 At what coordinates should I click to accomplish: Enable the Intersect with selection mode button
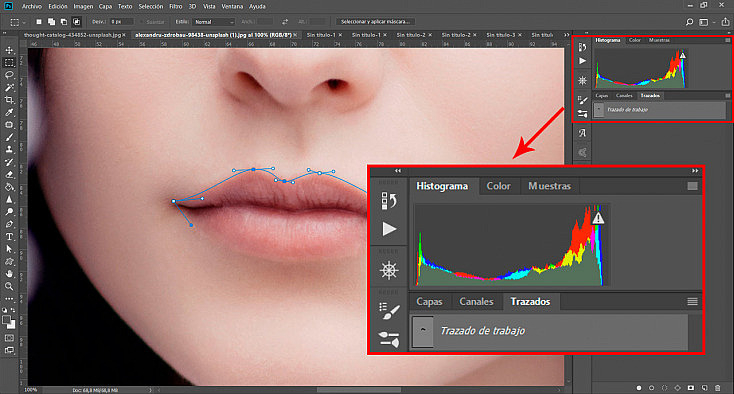(77, 22)
